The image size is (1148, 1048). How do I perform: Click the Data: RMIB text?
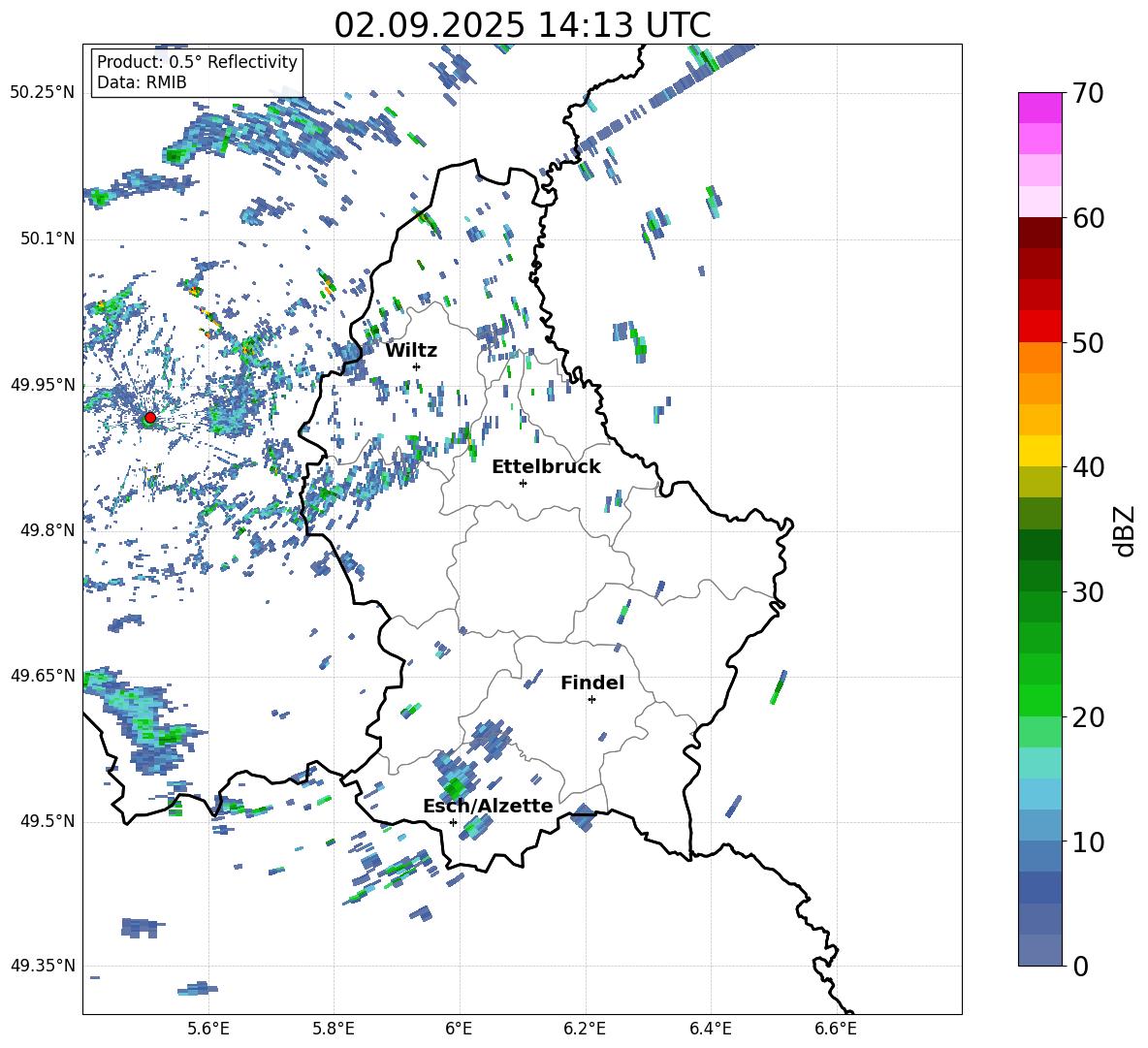pyautogui.click(x=142, y=82)
